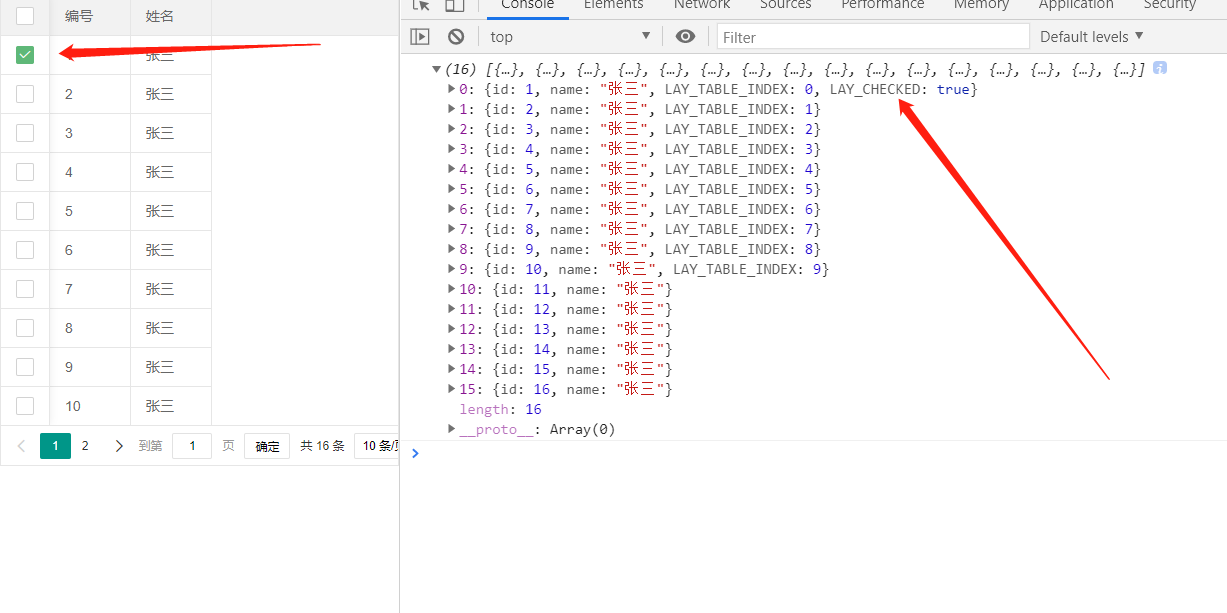Open the Performance tab
Viewport: 1227px width, 613px height.
[x=883, y=5]
